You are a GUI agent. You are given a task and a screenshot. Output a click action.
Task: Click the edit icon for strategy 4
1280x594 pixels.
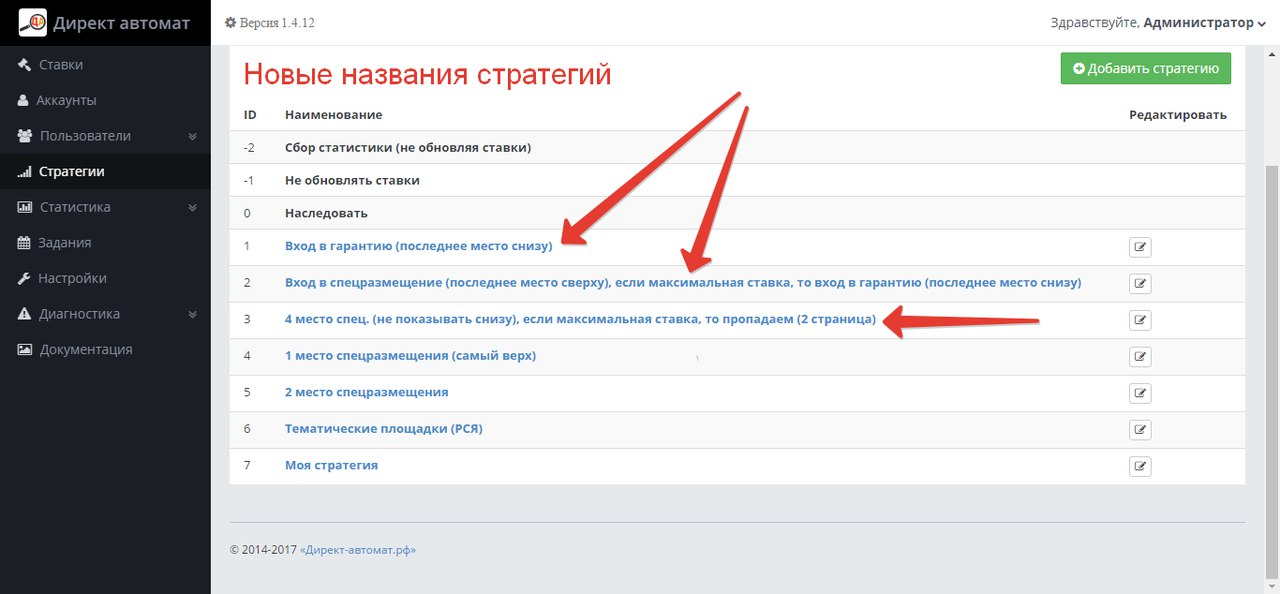click(1140, 357)
